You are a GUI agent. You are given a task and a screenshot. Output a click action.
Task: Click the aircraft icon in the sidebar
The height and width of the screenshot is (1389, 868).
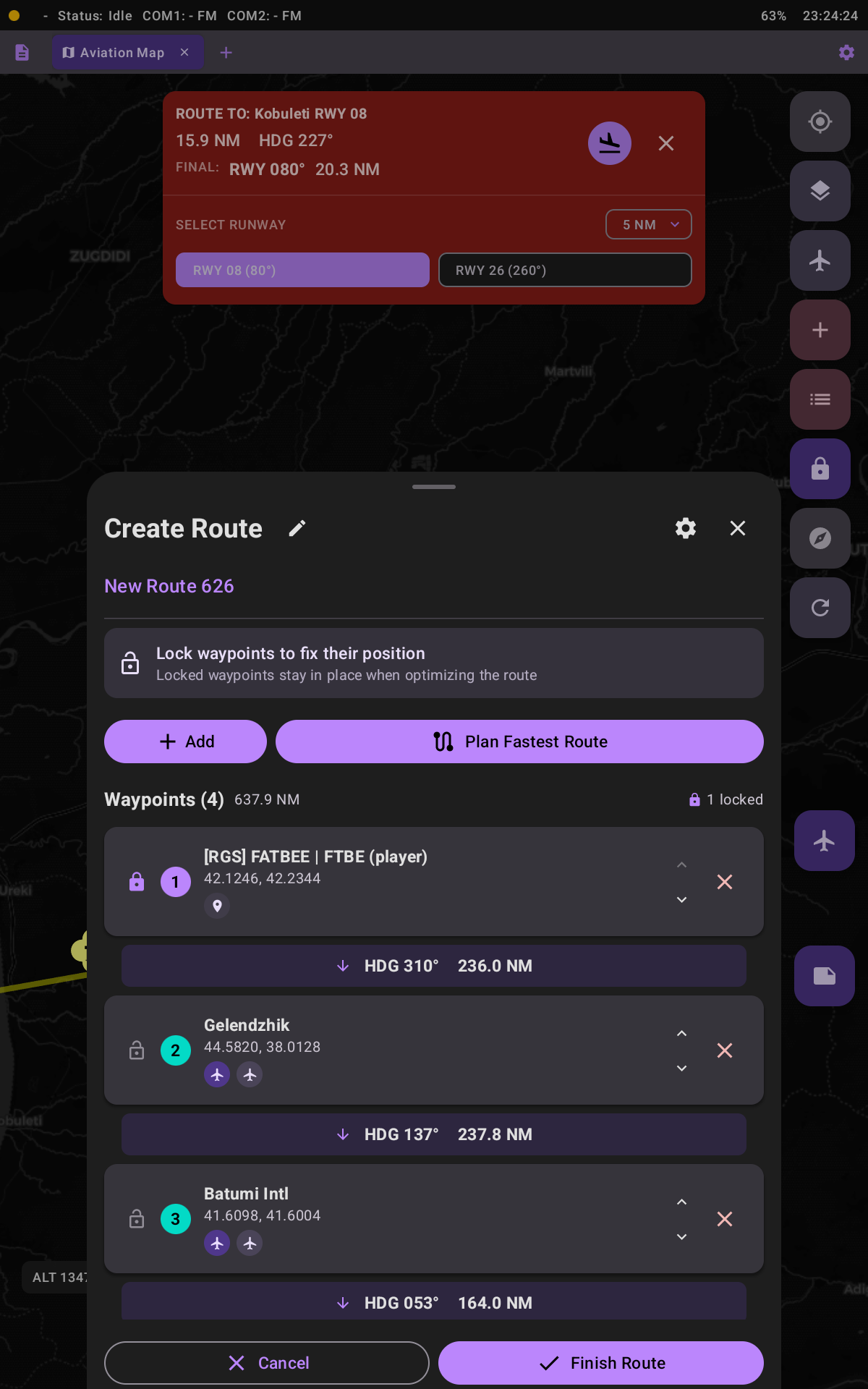pos(820,260)
